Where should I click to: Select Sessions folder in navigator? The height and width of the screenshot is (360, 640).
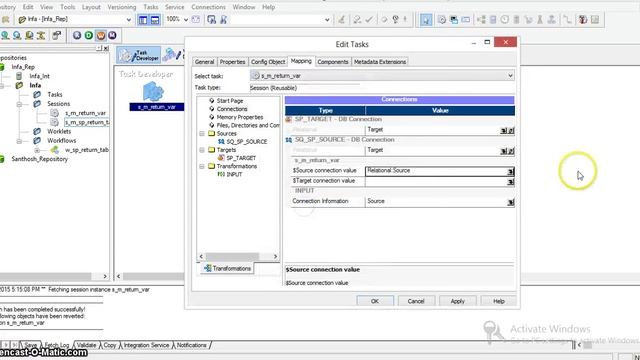point(58,104)
